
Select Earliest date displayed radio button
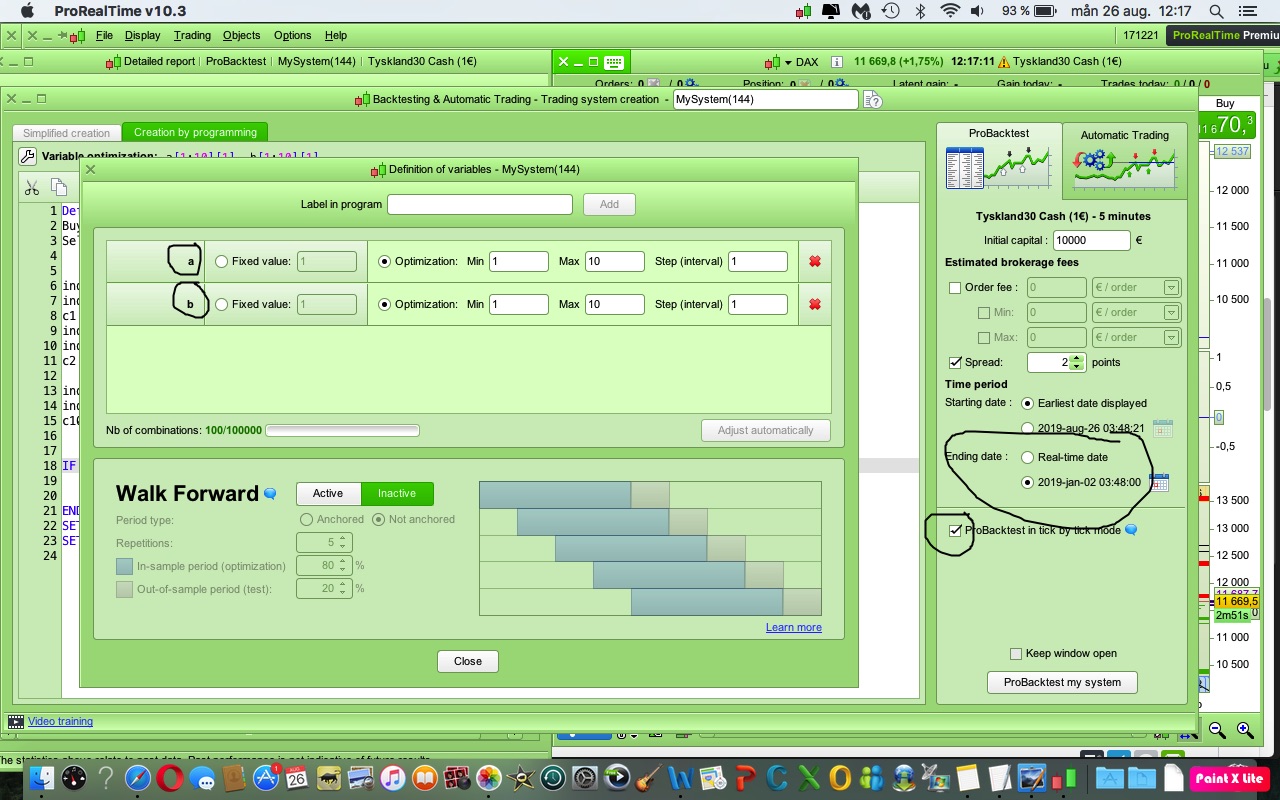(x=1028, y=403)
